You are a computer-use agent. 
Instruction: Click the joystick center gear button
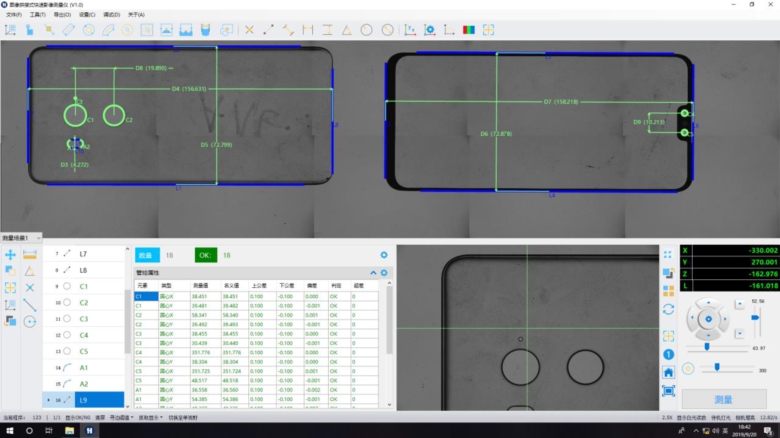(708, 319)
